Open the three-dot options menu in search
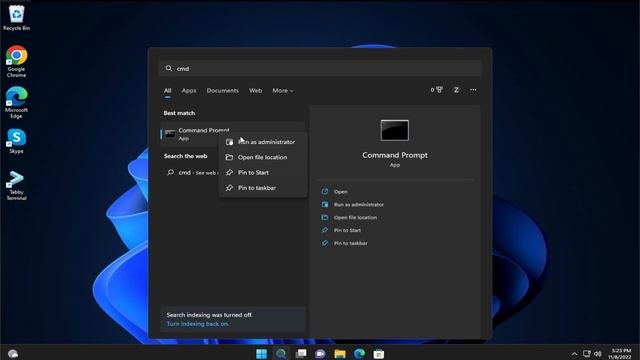Screen dimensions: 640x360 tap(473, 90)
